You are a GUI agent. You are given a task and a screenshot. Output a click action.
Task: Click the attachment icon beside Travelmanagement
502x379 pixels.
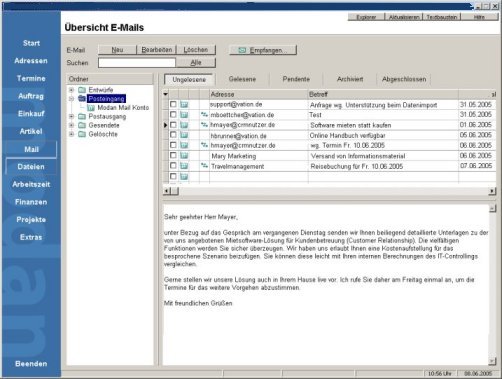(204, 166)
